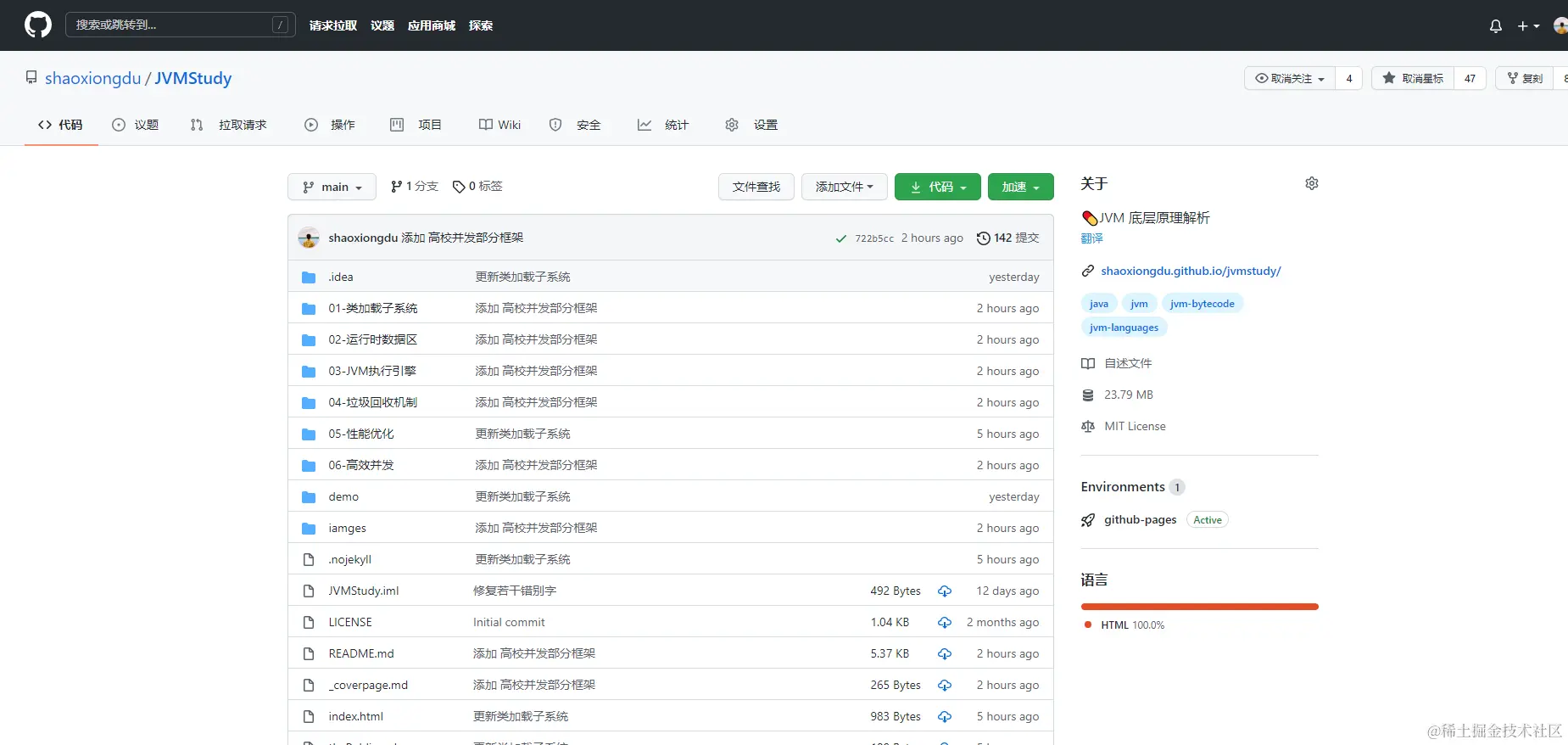Switch to the 议题 repository tab
Screen dimensions: 1568x745
pos(136,125)
